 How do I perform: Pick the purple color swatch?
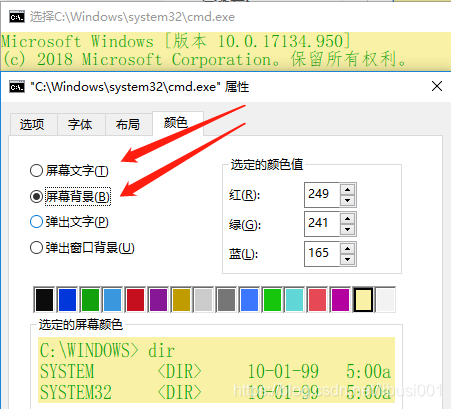(158, 300)
